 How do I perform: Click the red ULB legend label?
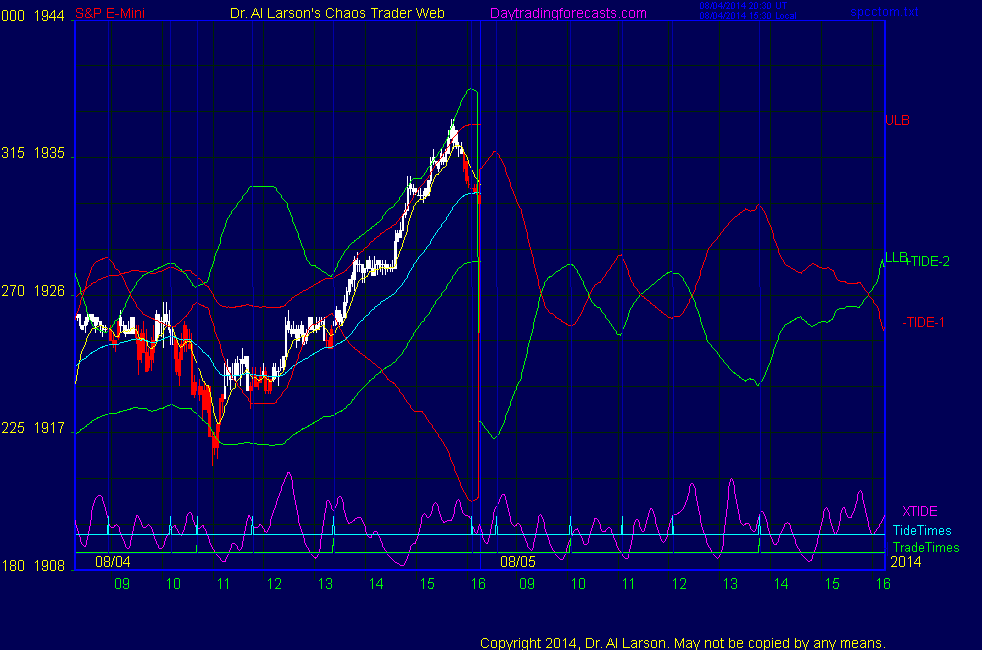[897, 120]
